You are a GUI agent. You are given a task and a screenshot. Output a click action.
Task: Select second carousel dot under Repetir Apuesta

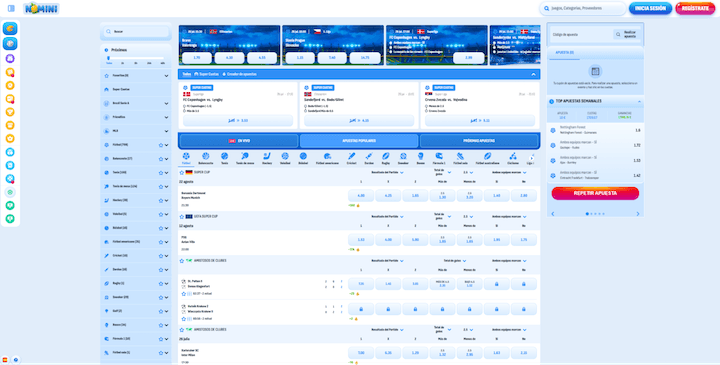coord(591,213)
